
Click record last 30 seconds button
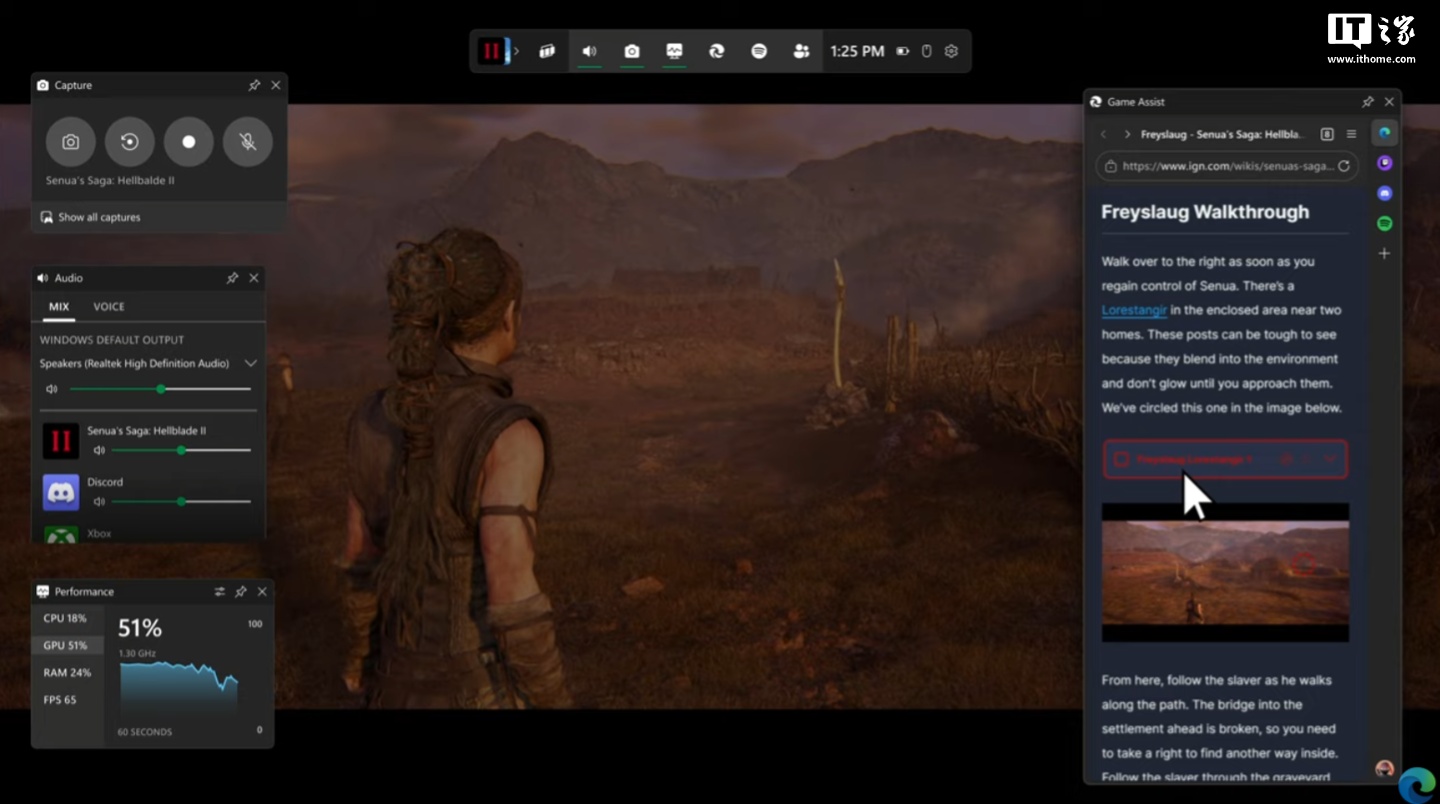[130, 142]
